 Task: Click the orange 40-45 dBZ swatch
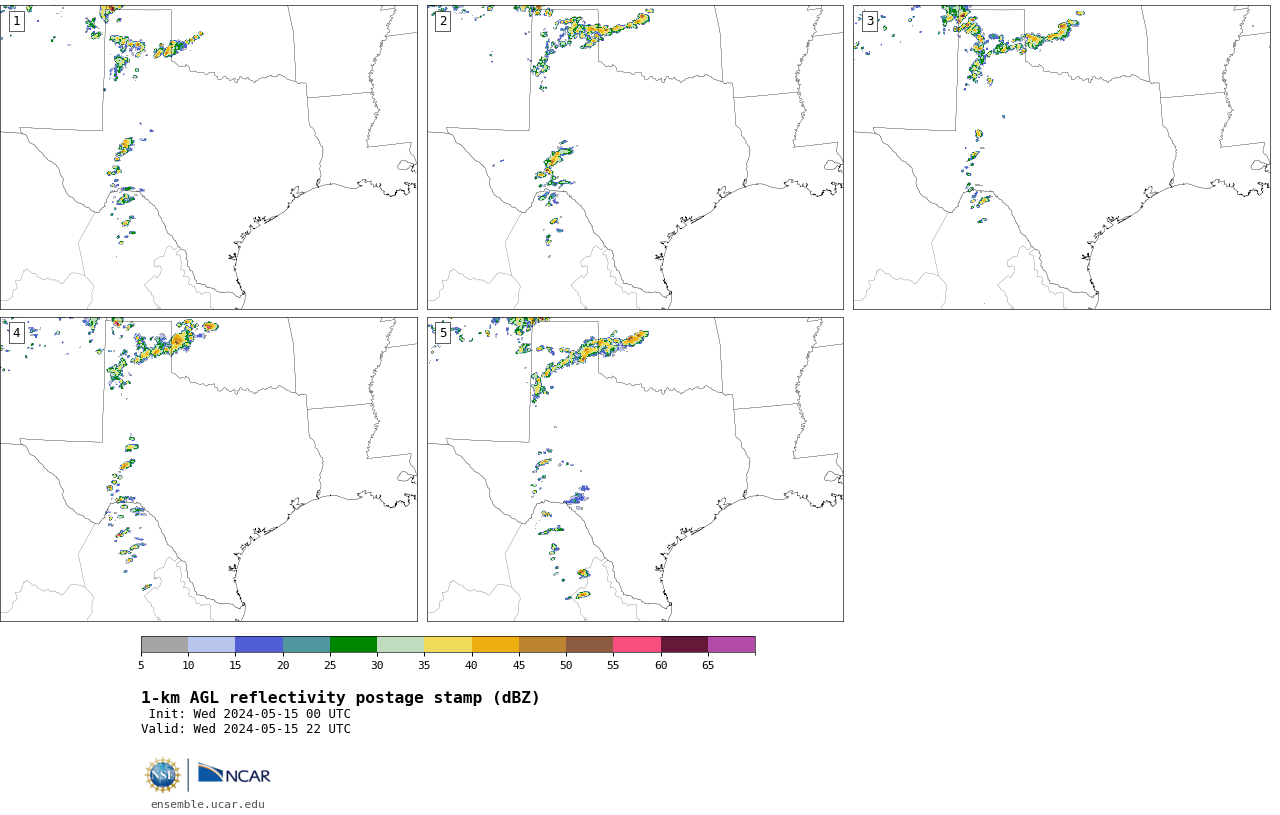click(x=495, y=644)
